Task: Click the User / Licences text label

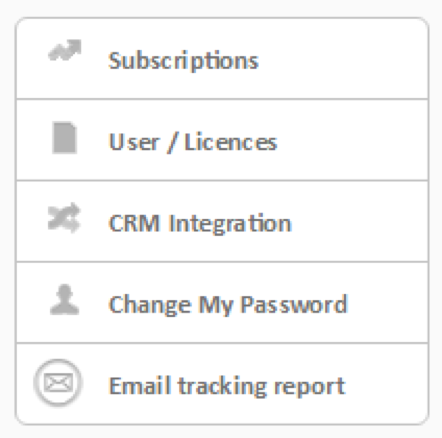Action: click(193, 142)
